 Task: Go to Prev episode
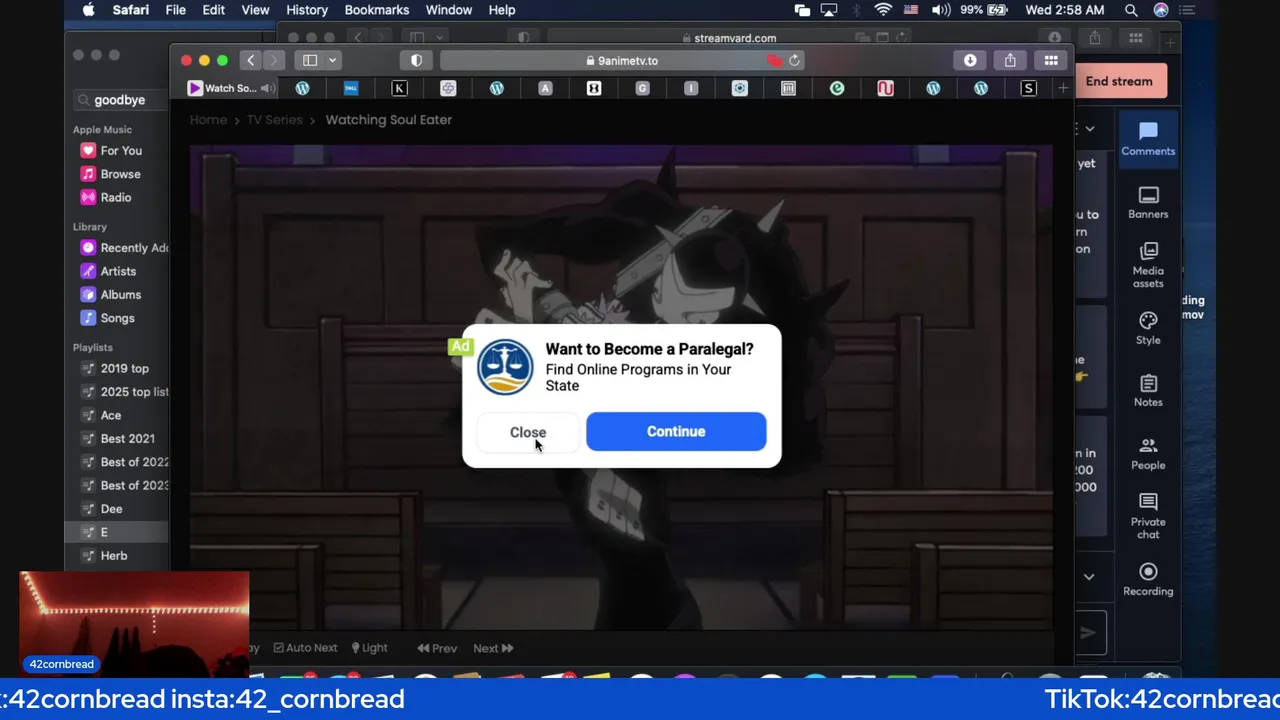(437, 648)
